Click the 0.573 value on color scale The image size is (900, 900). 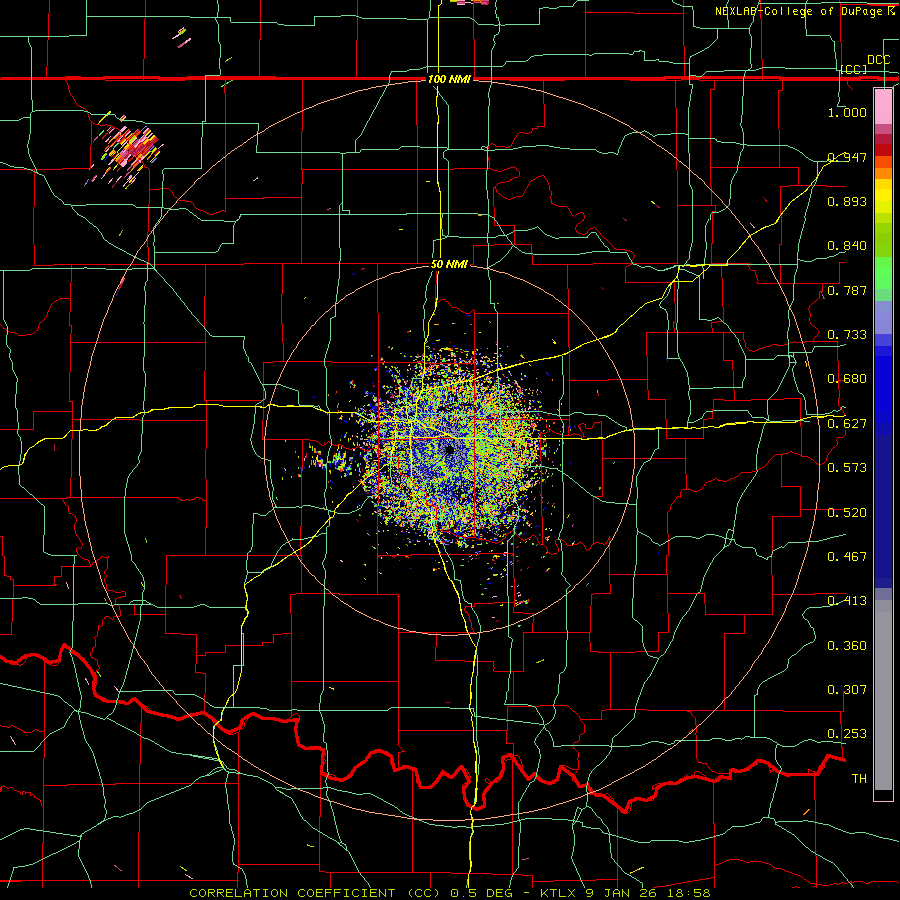tap(847, 468)
